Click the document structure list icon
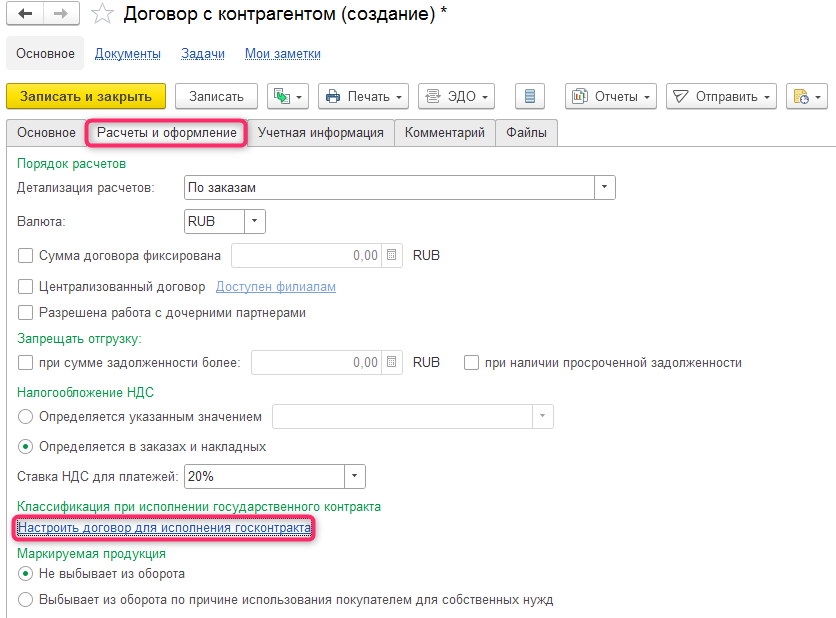Image resolution: width=836 pixels, height=618 pixels. pyautogui.click(x=530, y=96)
